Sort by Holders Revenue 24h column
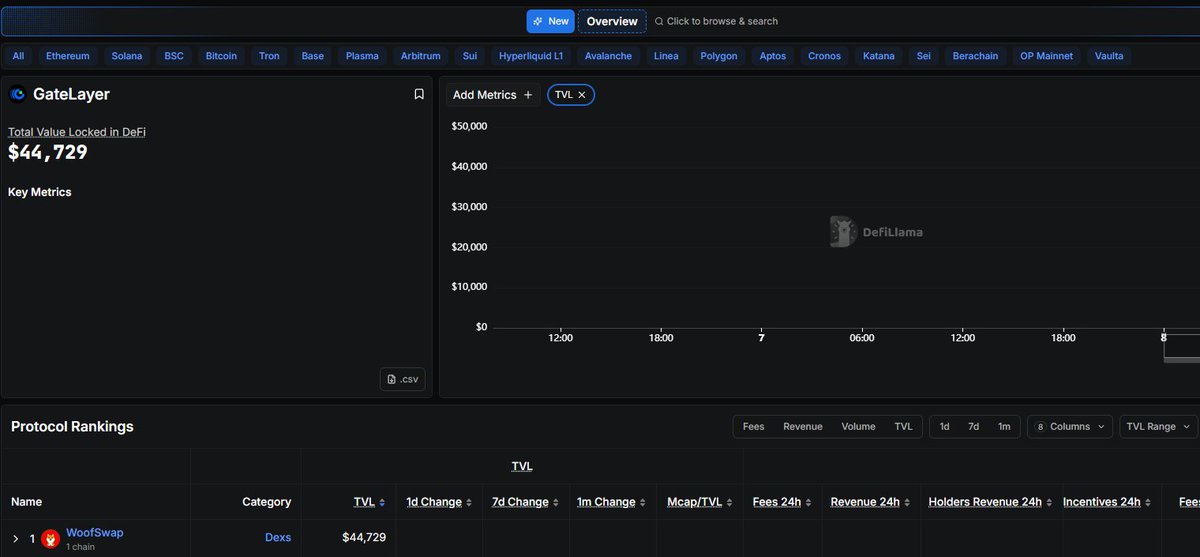The width and height of the screenshot is (1200, 557). (990, 502)
